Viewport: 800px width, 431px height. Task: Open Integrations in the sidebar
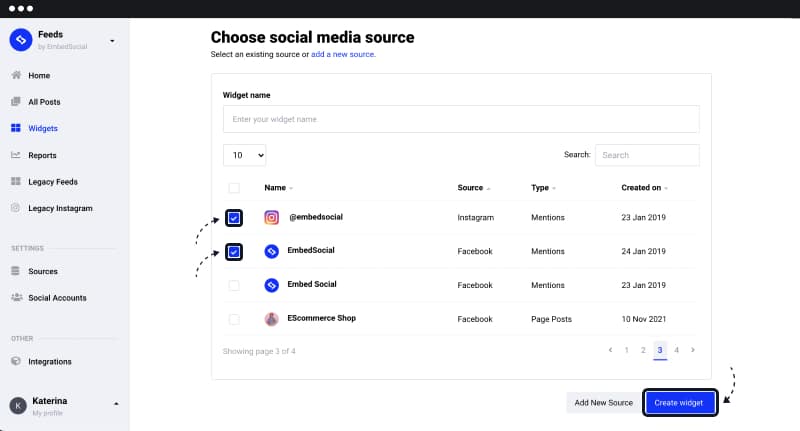click(x=50, y=362)
